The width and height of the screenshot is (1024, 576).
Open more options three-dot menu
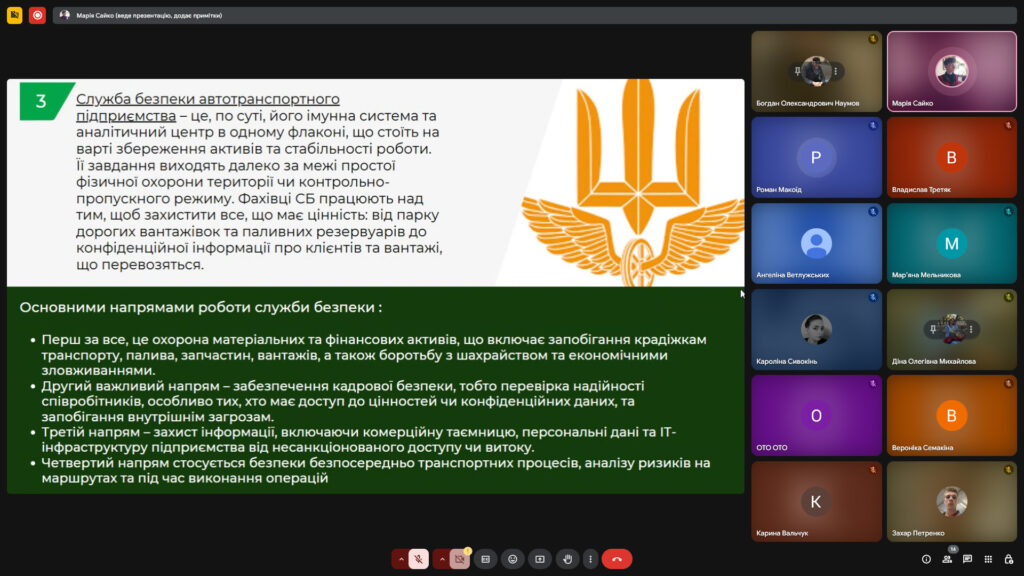(x=590, y=559)
